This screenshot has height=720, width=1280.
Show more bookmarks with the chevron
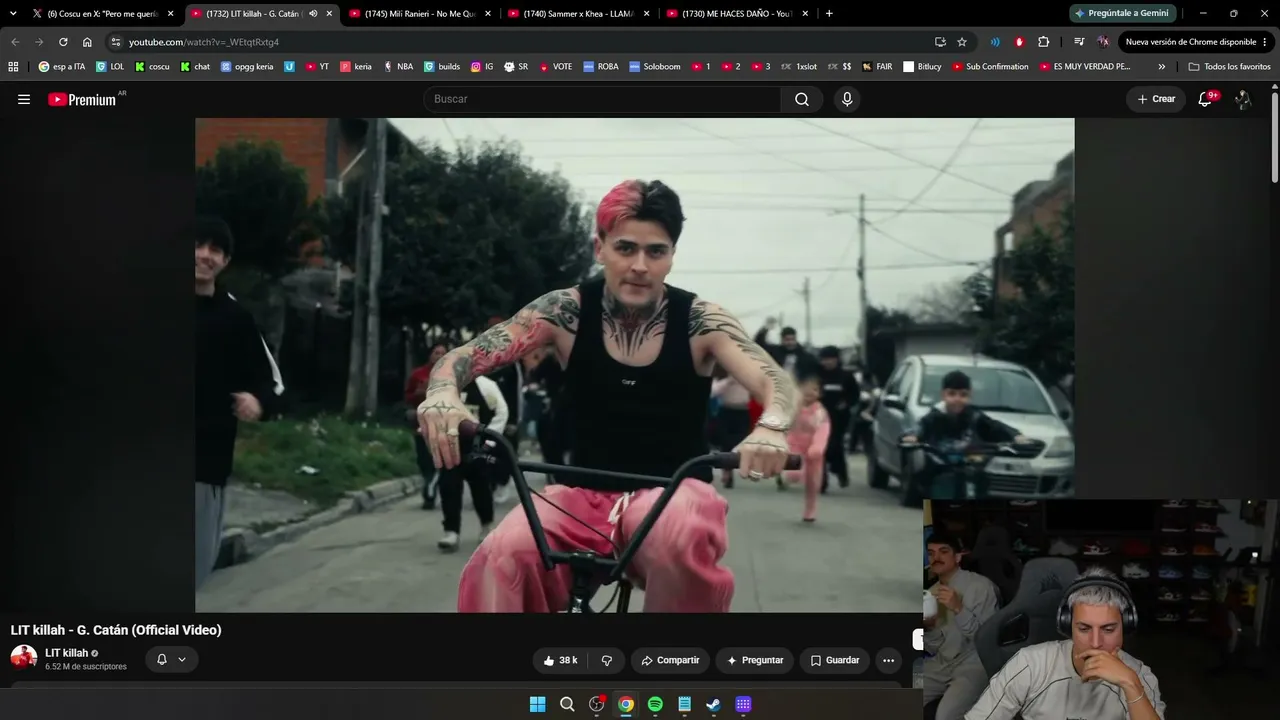(1162, 67)
